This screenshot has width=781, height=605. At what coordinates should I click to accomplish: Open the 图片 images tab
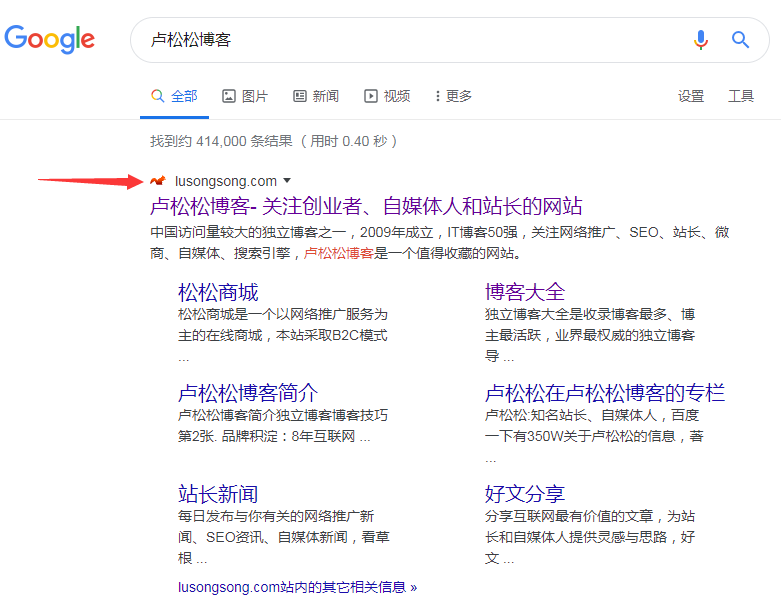pos(245,96)
